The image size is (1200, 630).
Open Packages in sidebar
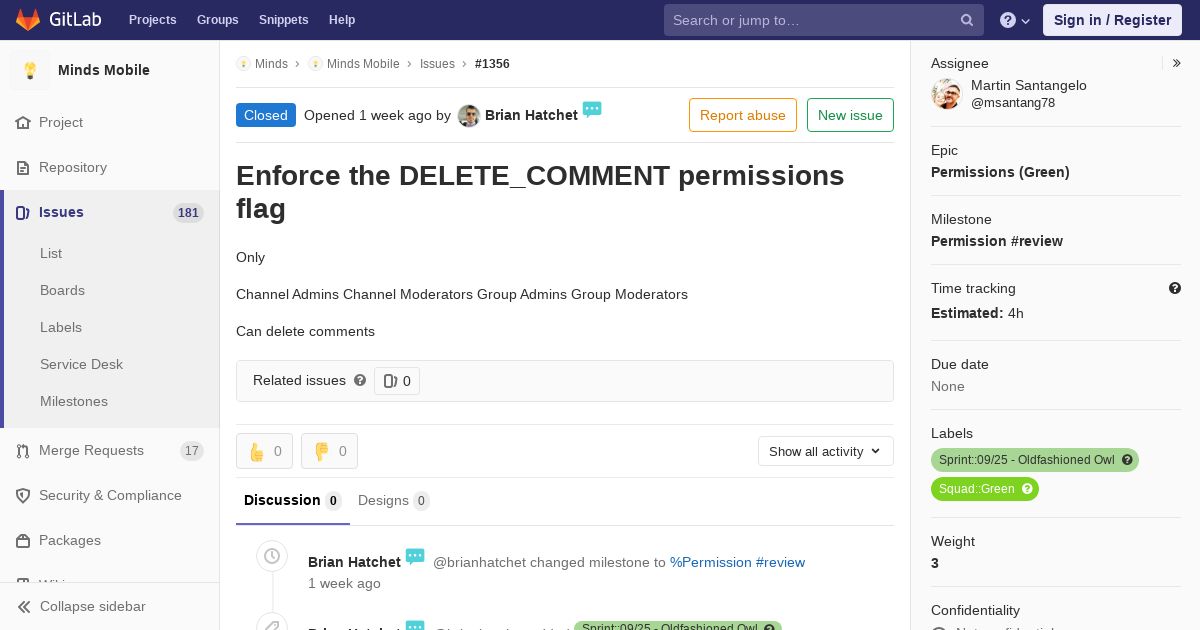click(70, 540)
